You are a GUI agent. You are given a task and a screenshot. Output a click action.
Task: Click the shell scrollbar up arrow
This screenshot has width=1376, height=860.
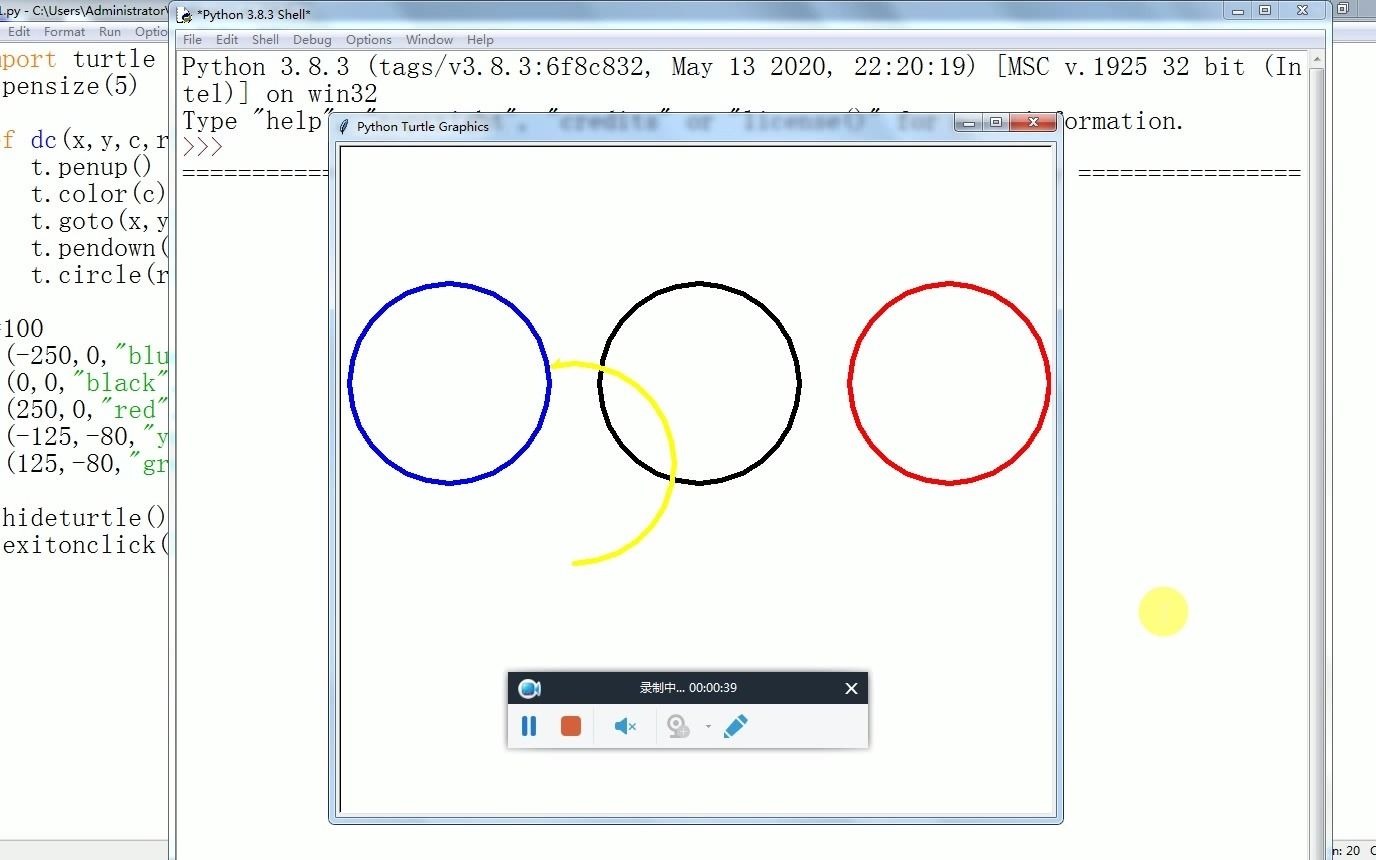tap(1317, 60)
